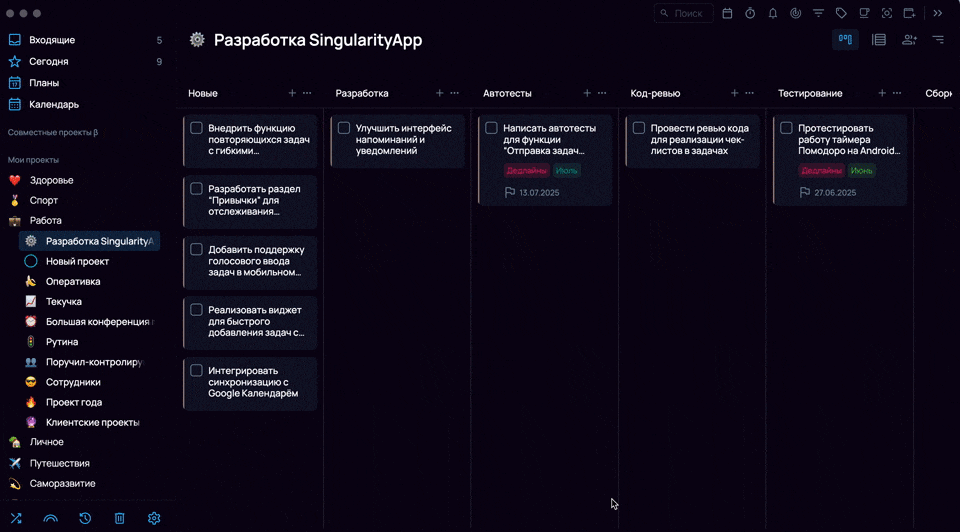Add task to Автотесты column

point(587,93)
